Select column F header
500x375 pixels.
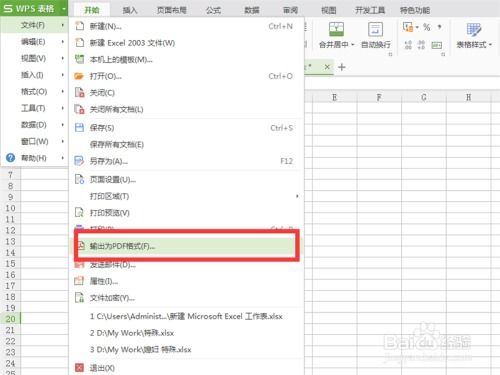(x=379, y=97)
